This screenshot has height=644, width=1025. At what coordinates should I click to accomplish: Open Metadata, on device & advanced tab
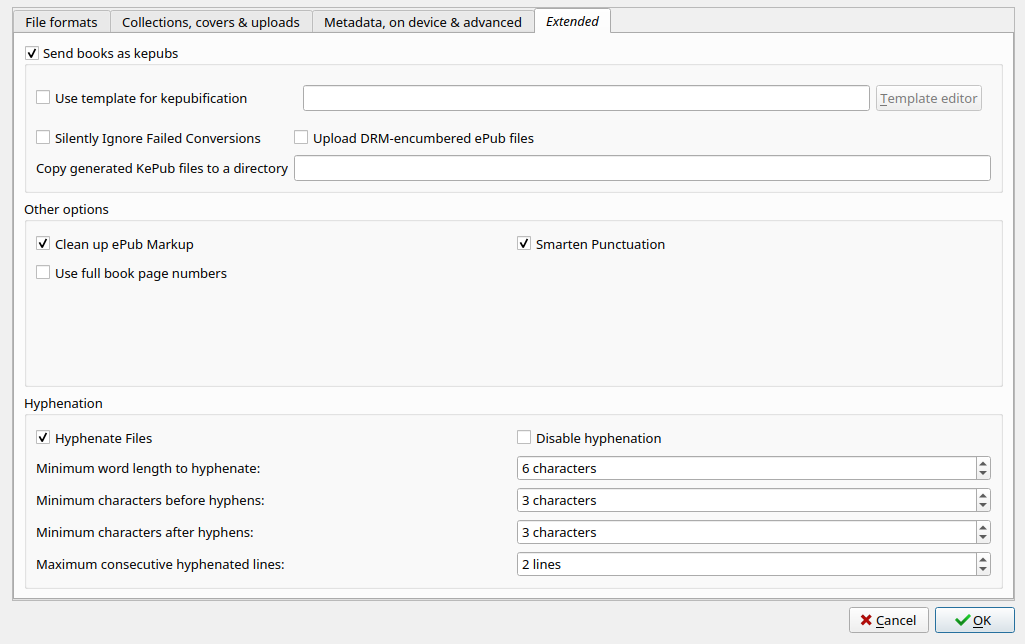(x=423, y=22)
